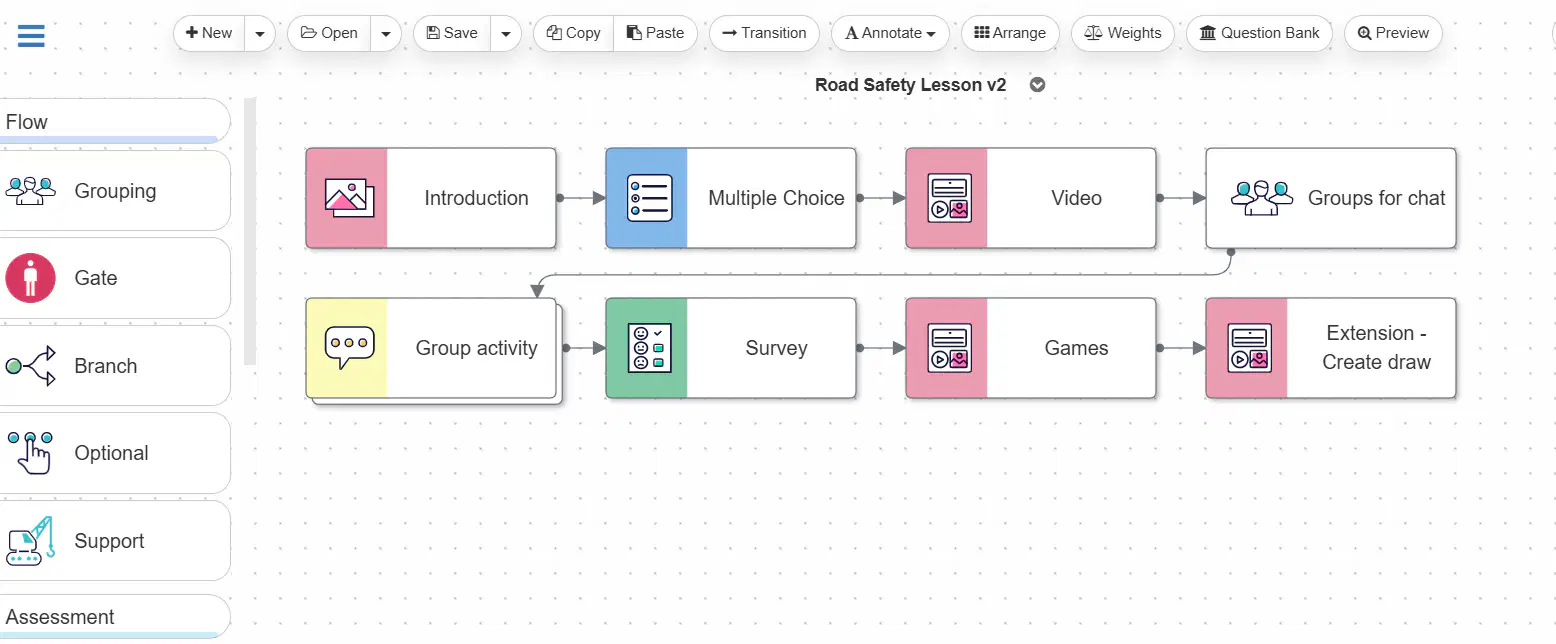This screenshot has width=1556, height=644.
Task: Select the Group activity chat bubble icon
Action: tap(349, 348)
